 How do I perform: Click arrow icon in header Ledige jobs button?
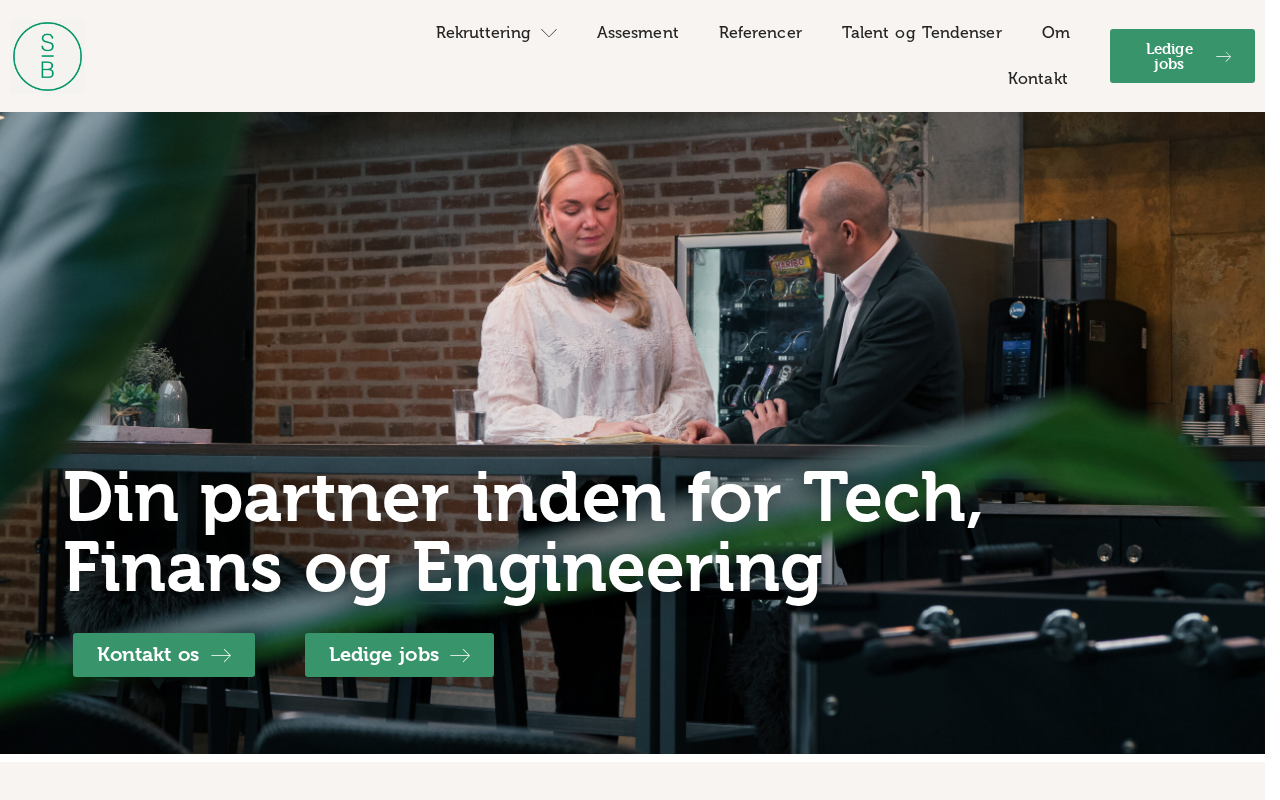click(x=1223, y=57)
